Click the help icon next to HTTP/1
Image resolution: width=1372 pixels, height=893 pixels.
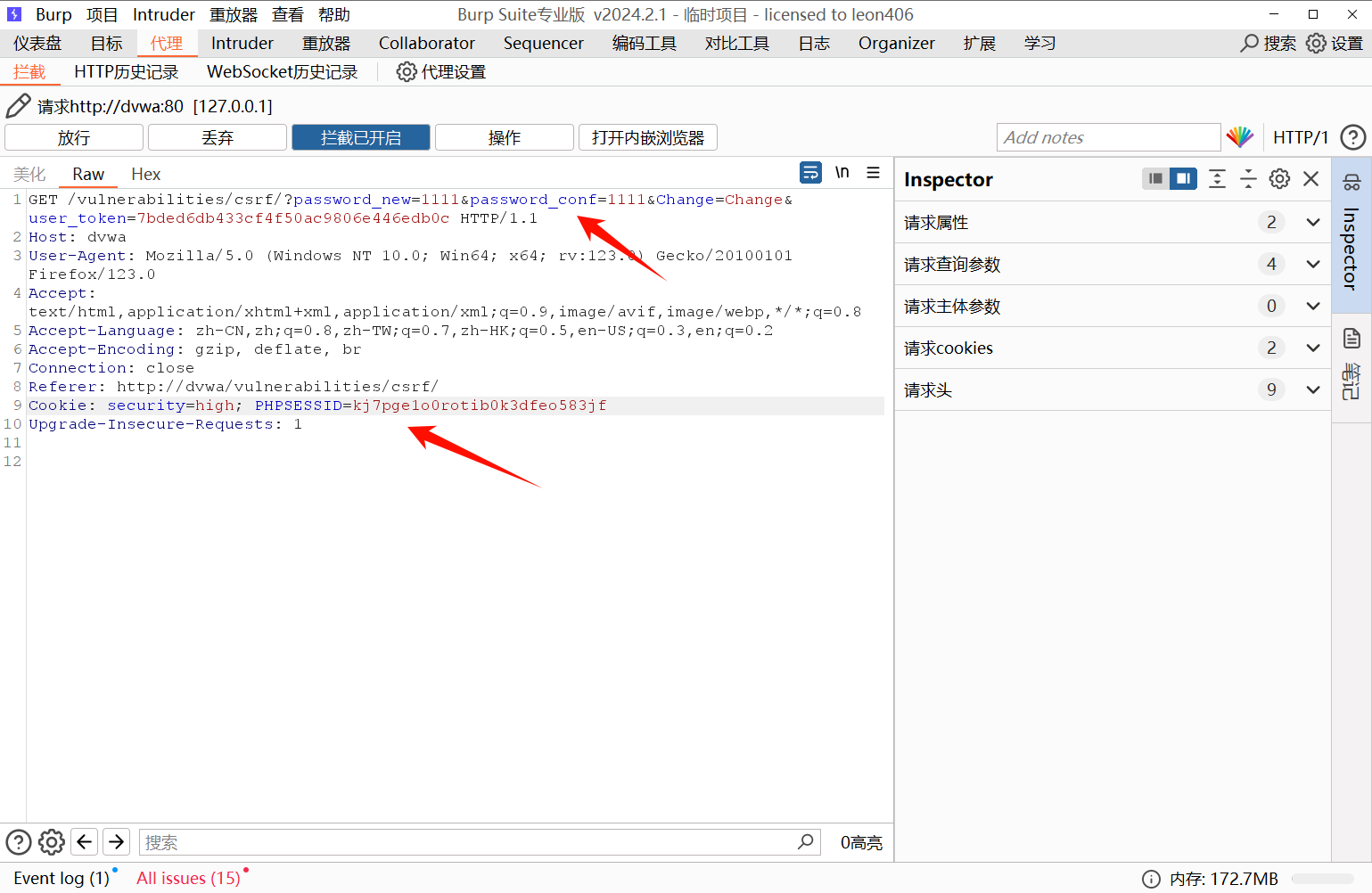(x=1352, y=137)
